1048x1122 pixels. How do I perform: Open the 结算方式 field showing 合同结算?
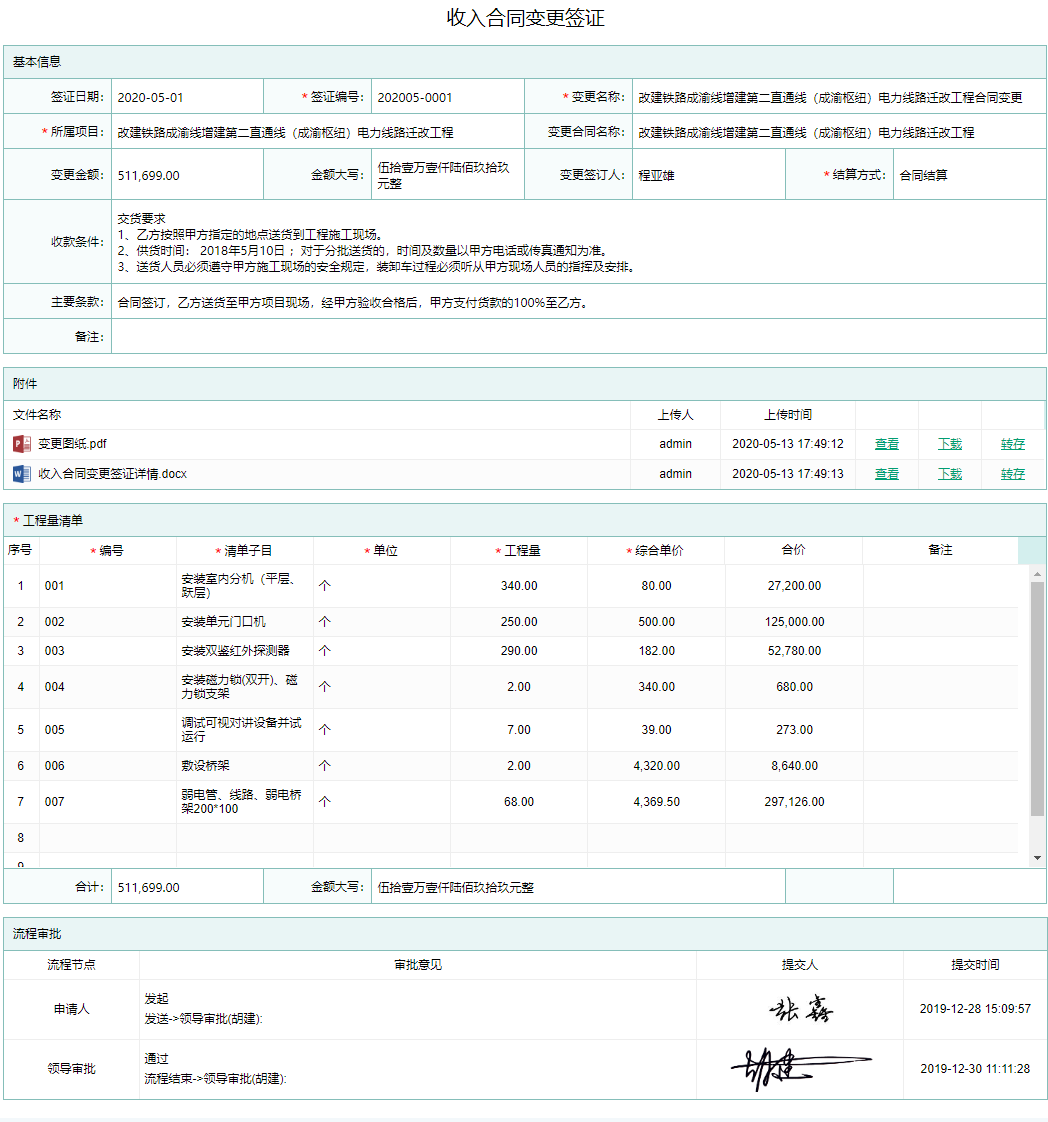[x=968, y=175]
